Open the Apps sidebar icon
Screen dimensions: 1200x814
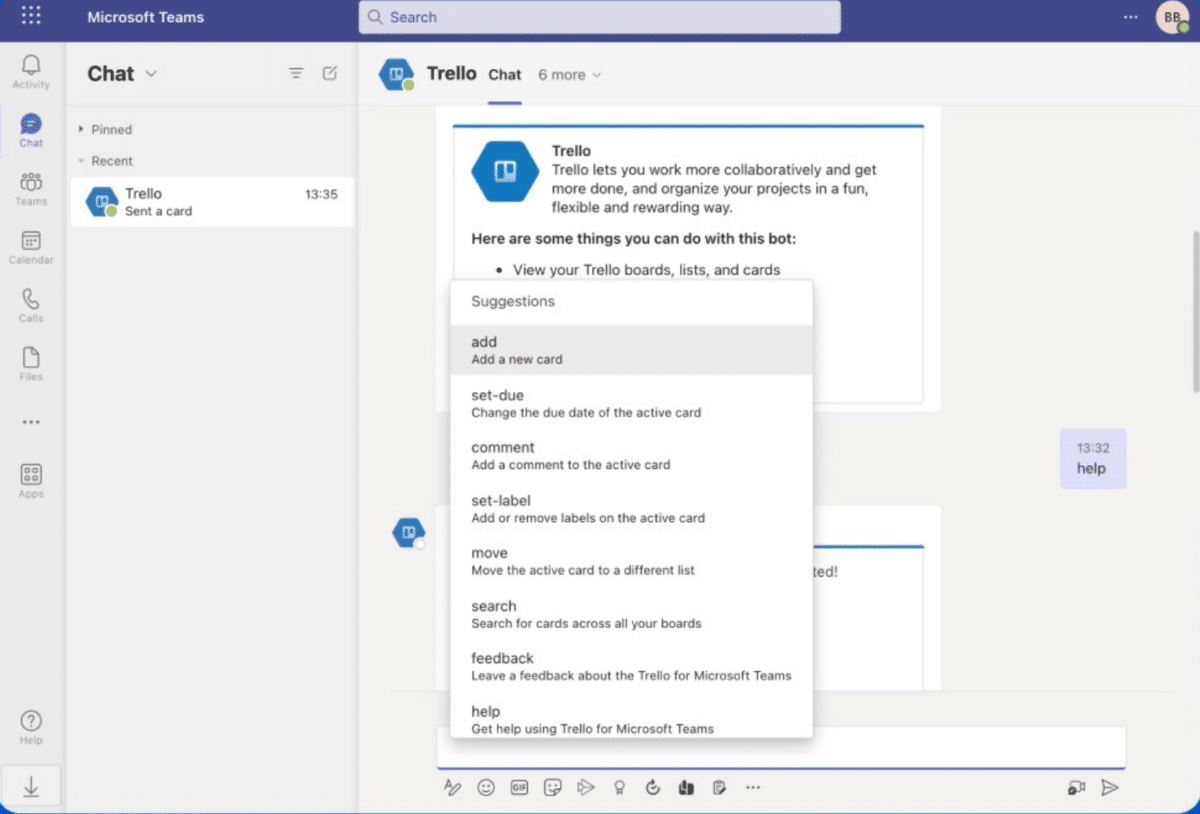(x=31, y=480)
